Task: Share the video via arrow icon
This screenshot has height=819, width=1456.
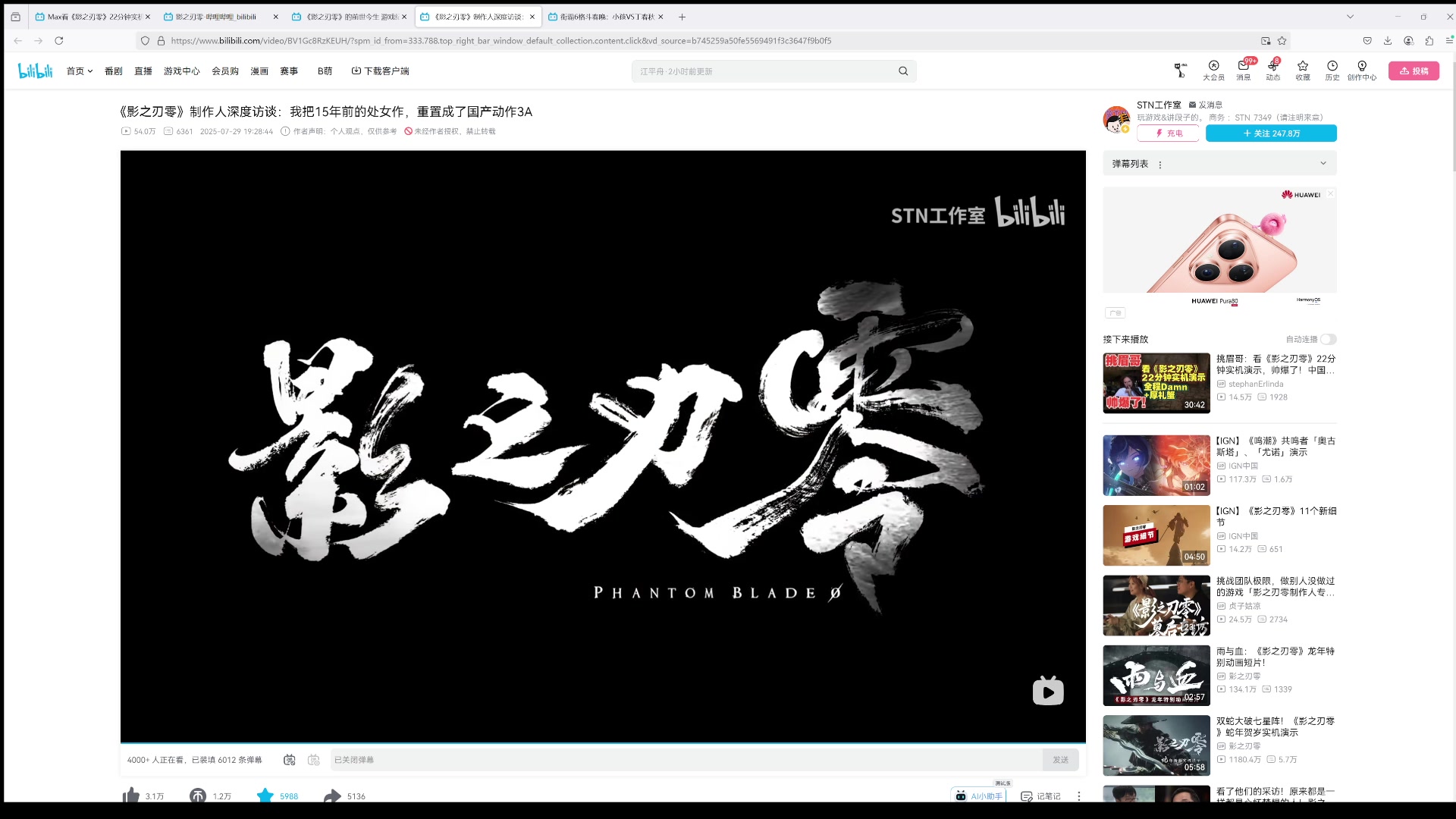Action: 332,795
